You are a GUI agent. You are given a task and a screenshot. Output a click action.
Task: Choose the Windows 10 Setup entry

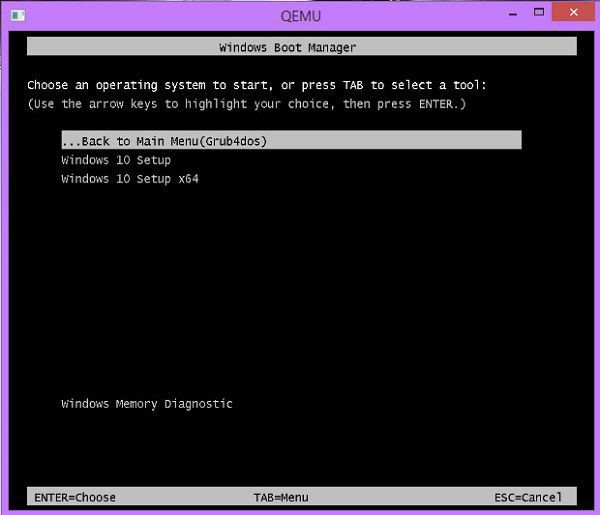coord(116,160)
